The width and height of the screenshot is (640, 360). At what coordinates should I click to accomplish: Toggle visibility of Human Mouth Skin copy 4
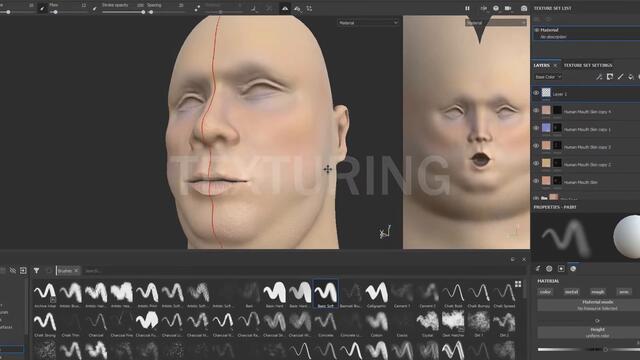[536, 111]
